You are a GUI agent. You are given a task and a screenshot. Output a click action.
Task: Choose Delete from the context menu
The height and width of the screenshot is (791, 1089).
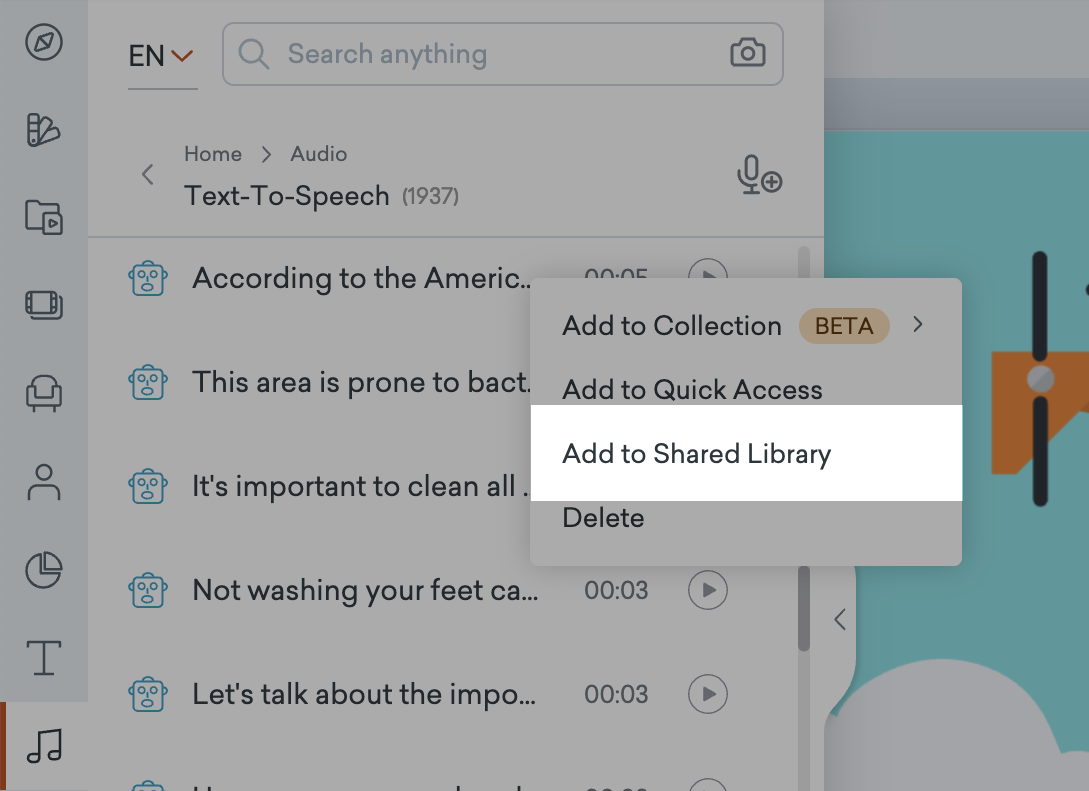[604, 517]
